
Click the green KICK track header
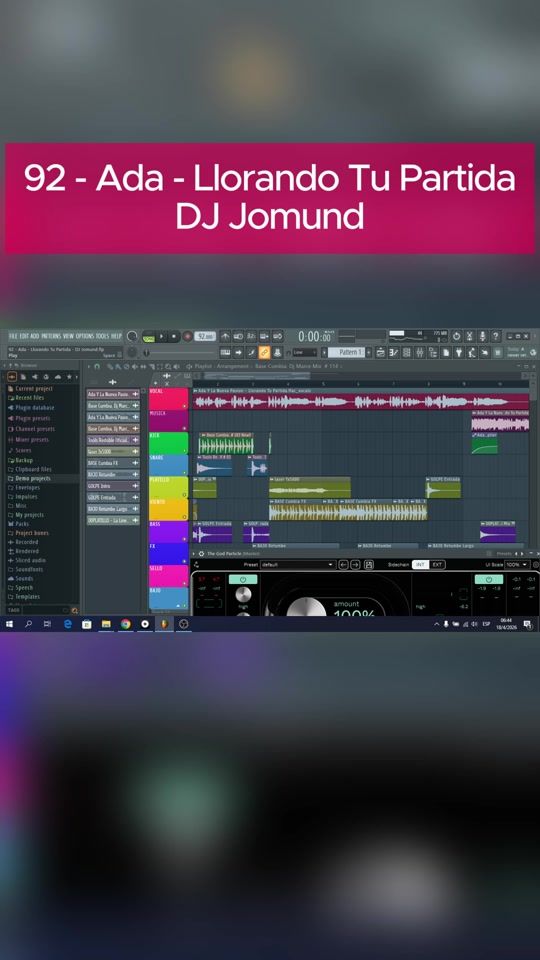168,443
